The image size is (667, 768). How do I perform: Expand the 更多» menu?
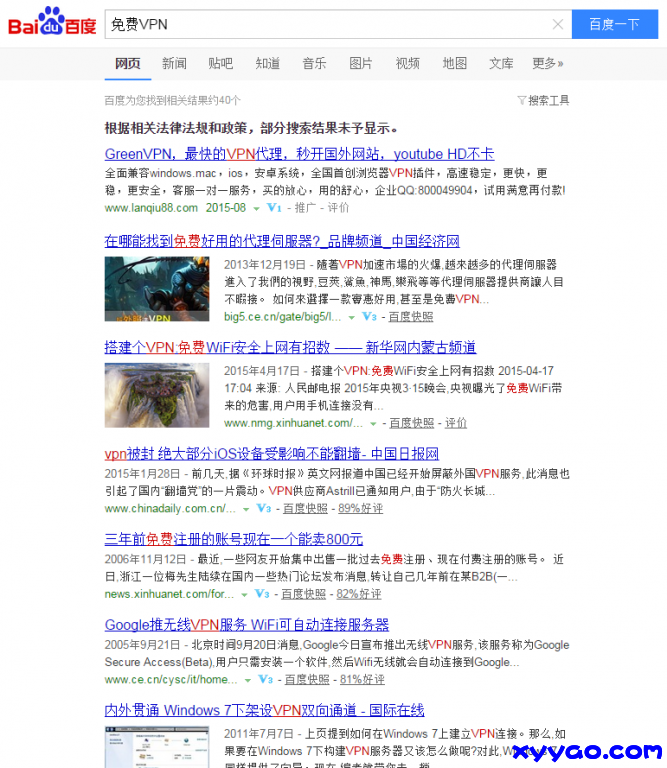tap(548, 63)
